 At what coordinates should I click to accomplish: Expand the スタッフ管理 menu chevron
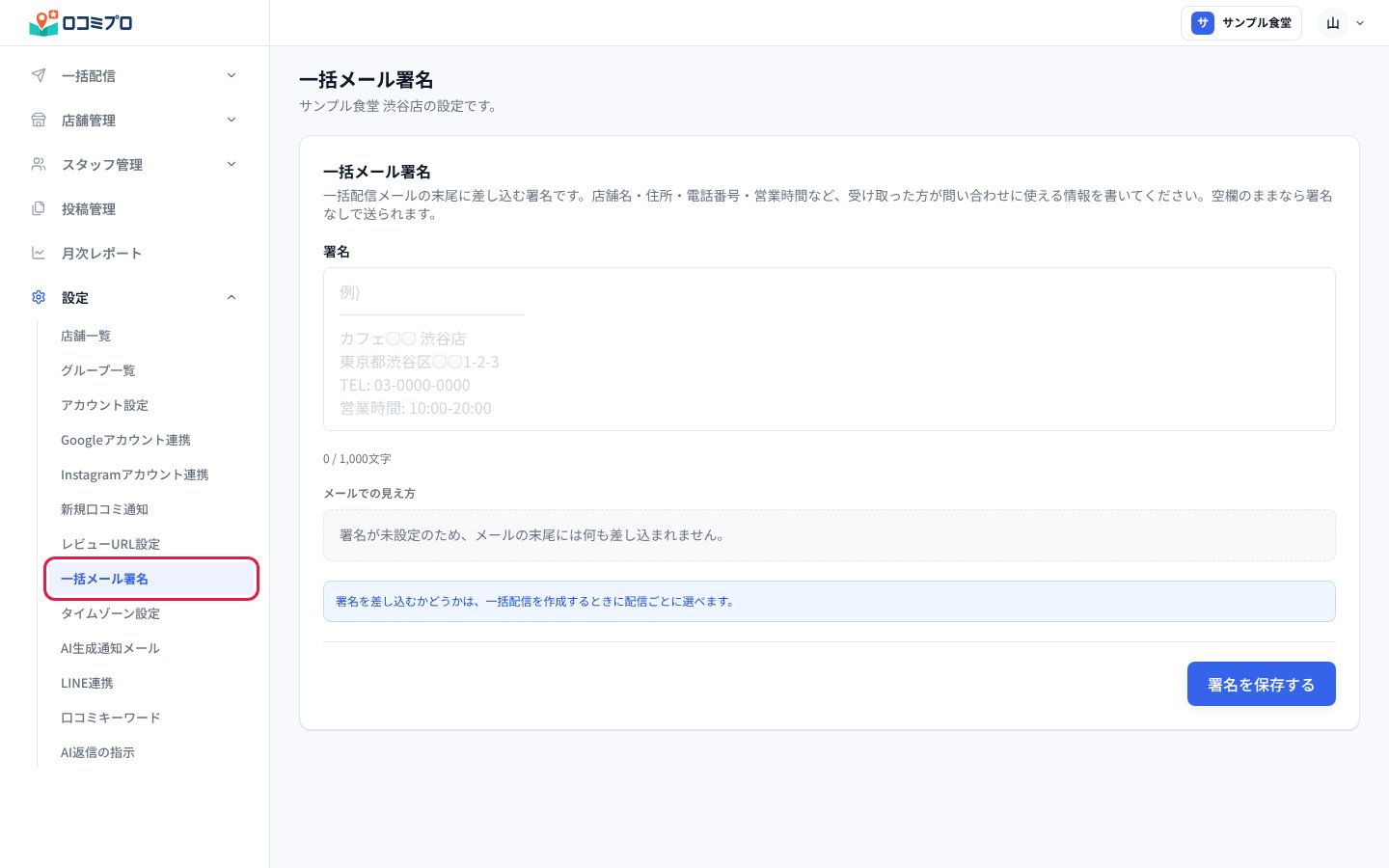click(231, 164)
